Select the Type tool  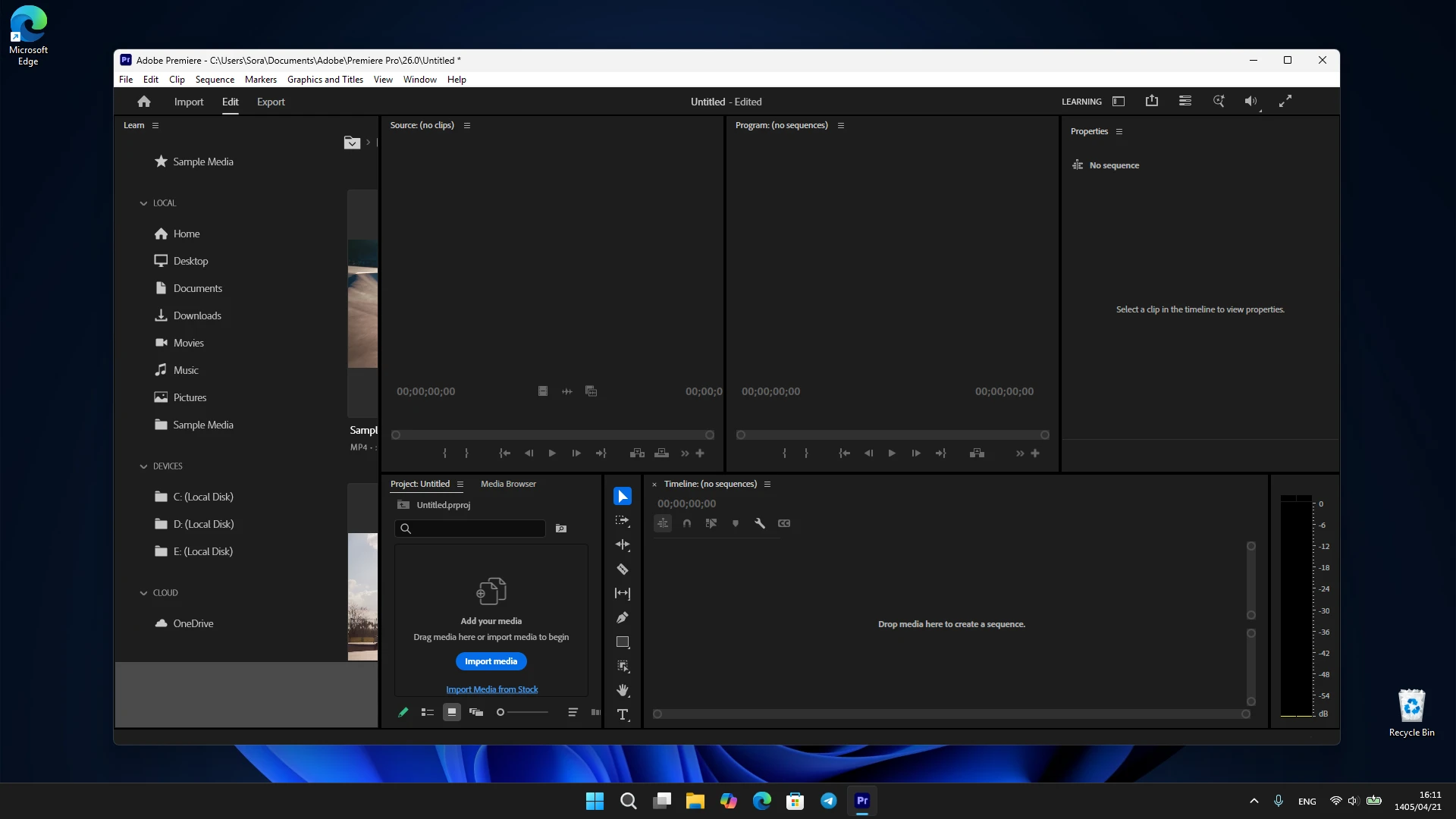(623, 715)
